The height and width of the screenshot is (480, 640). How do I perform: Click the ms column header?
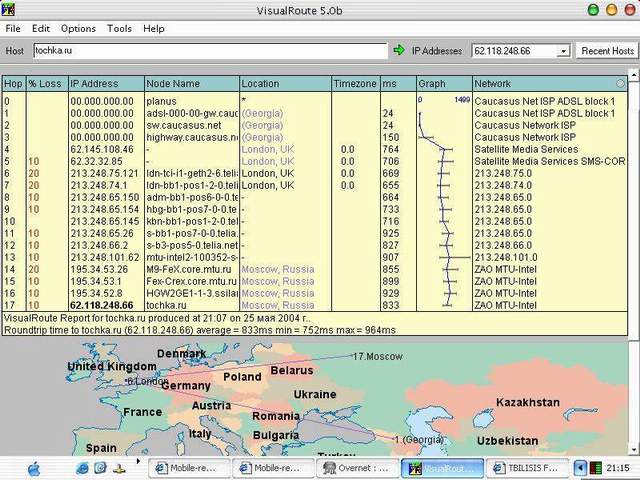tap(398, 84)
